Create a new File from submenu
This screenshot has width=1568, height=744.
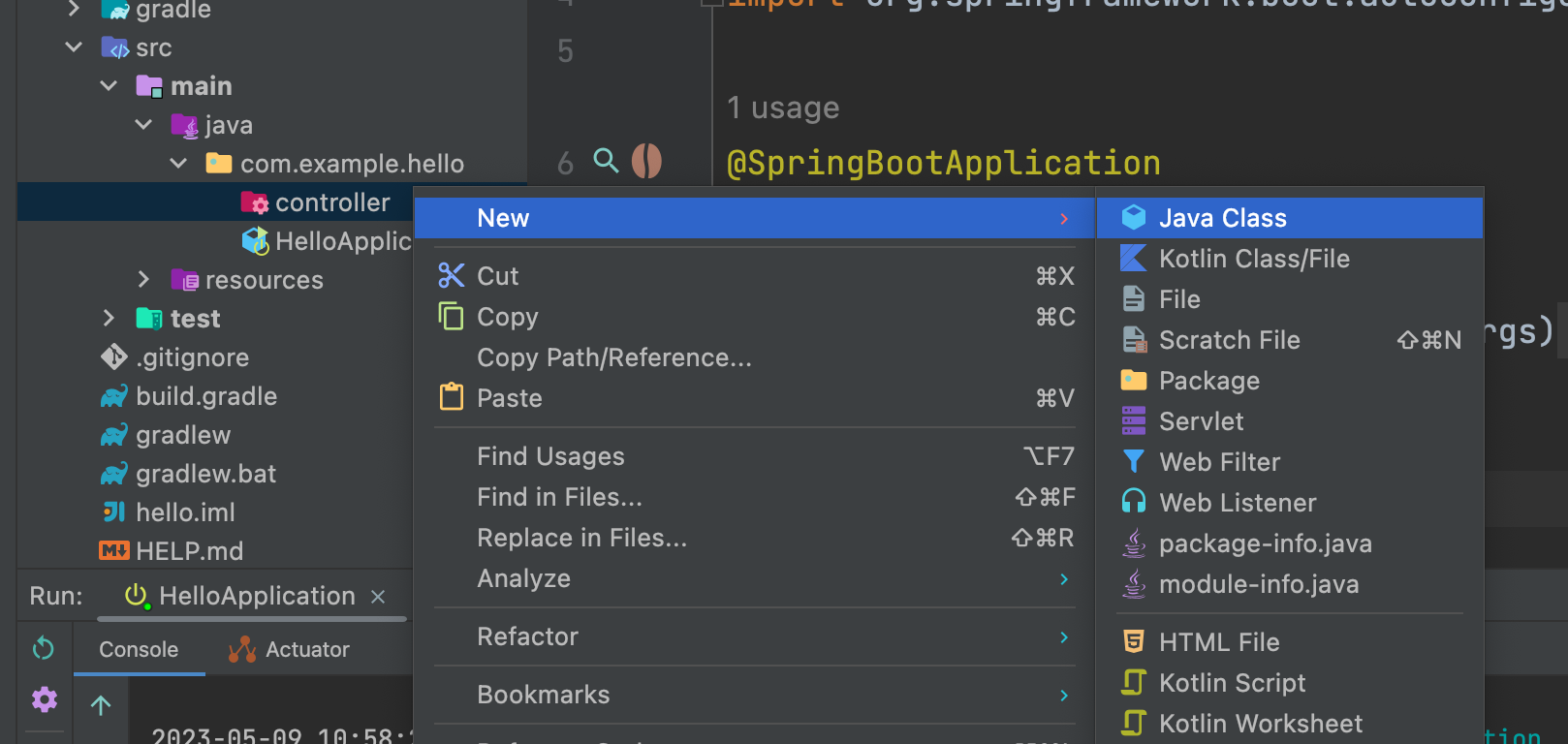pyautogui.click(x=1290, y=299)
